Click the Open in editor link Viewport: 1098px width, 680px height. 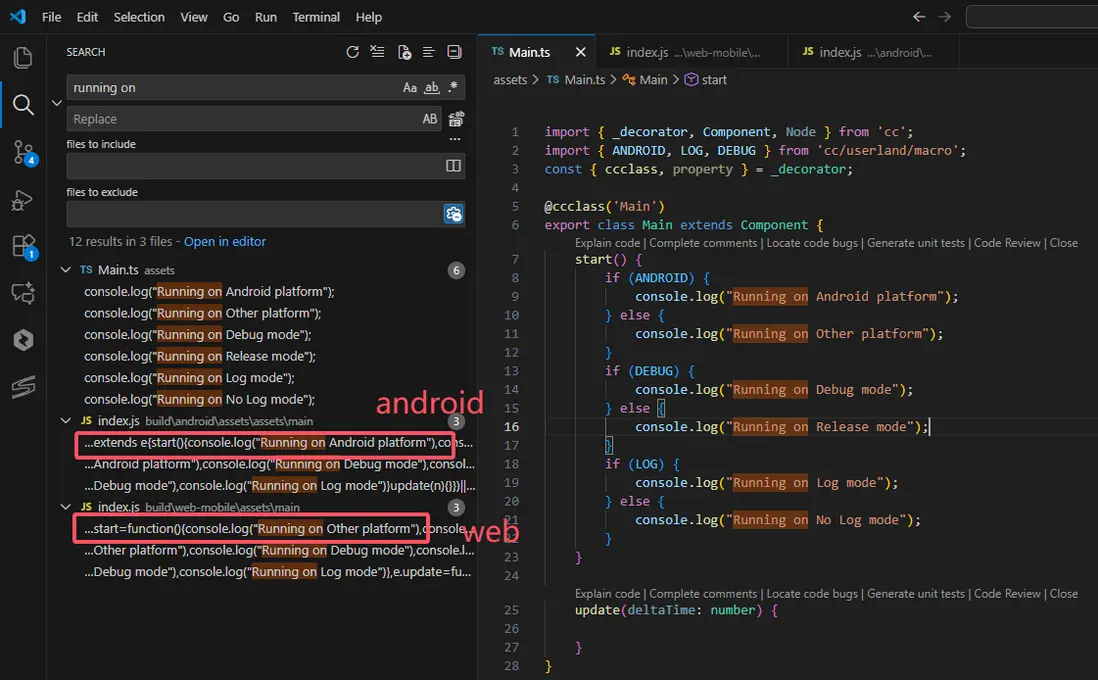[x=225, y=241]
